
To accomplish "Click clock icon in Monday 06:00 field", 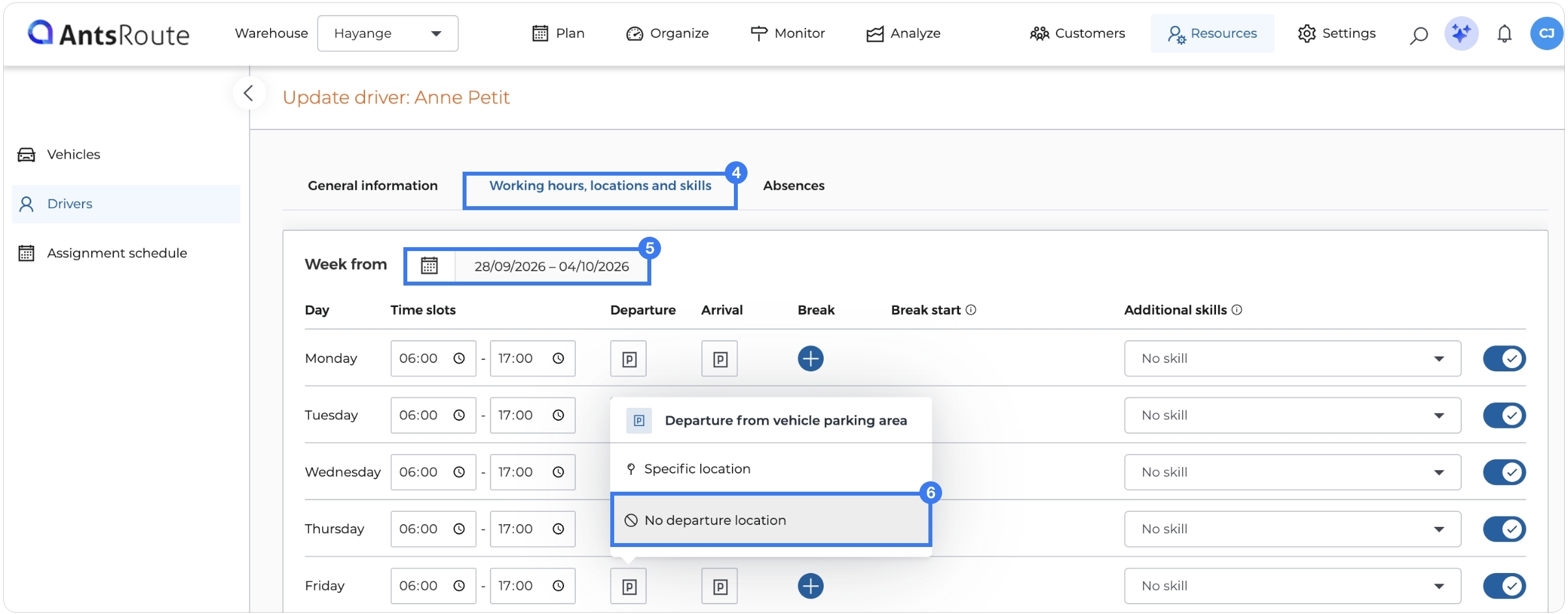I will coord(459,358).
